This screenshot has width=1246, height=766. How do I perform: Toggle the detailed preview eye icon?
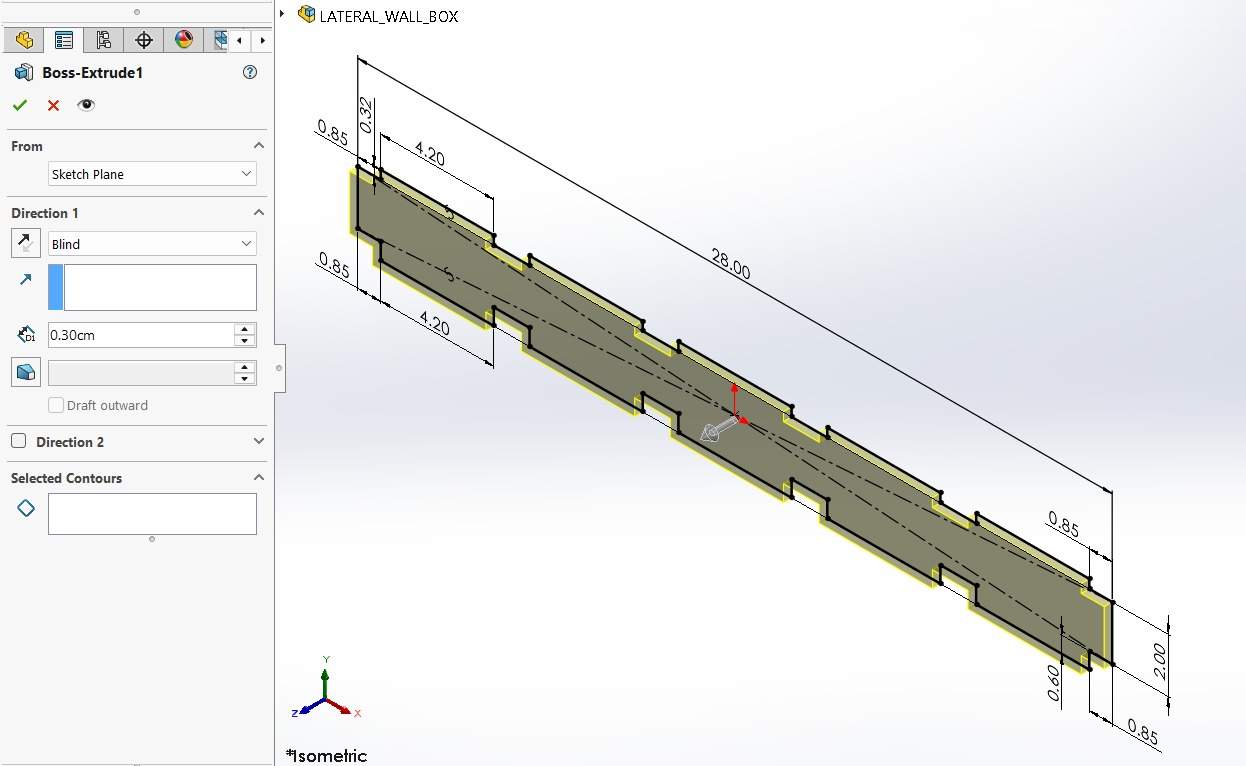coord(87,105)
